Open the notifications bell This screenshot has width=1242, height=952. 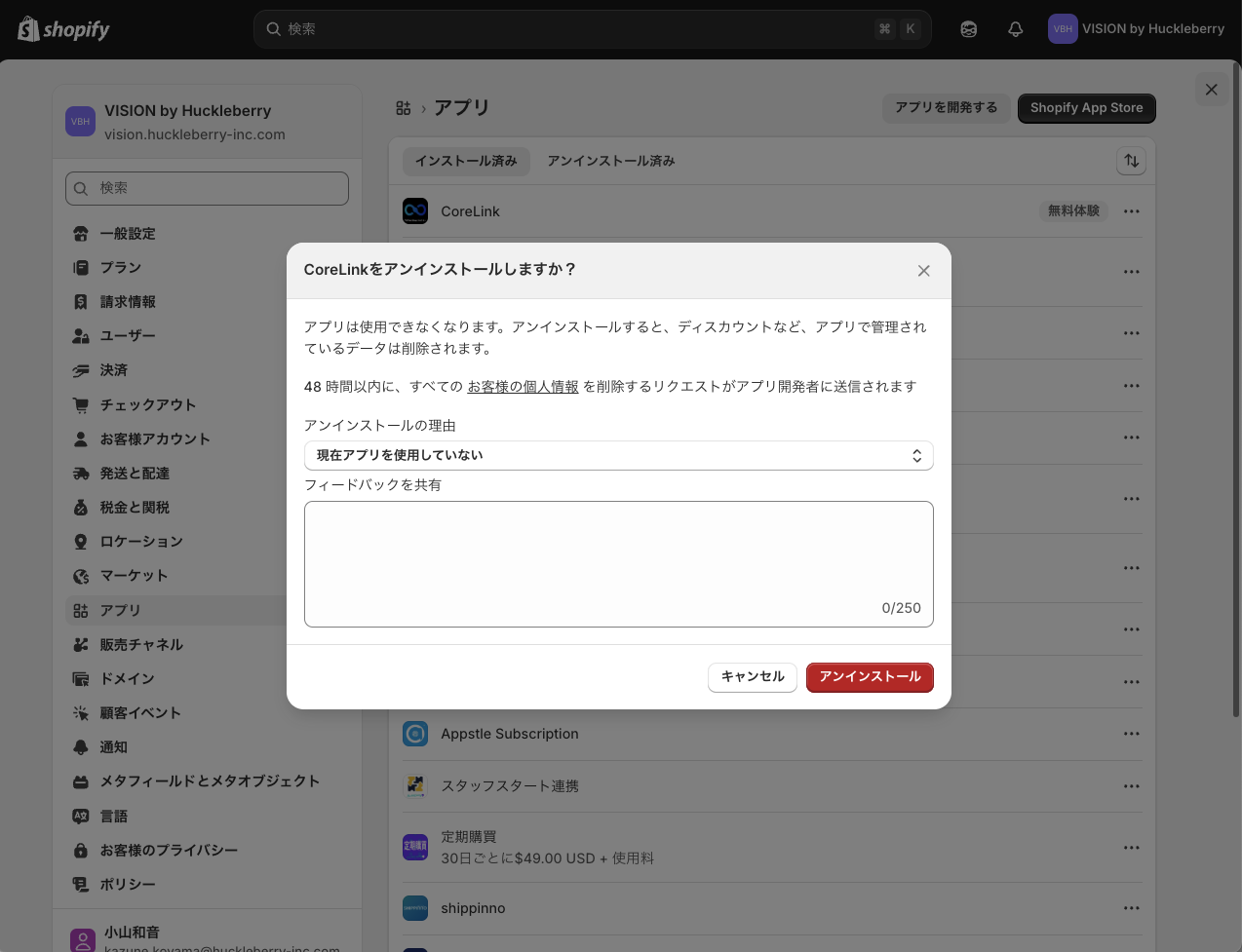tap(1015, 29)
